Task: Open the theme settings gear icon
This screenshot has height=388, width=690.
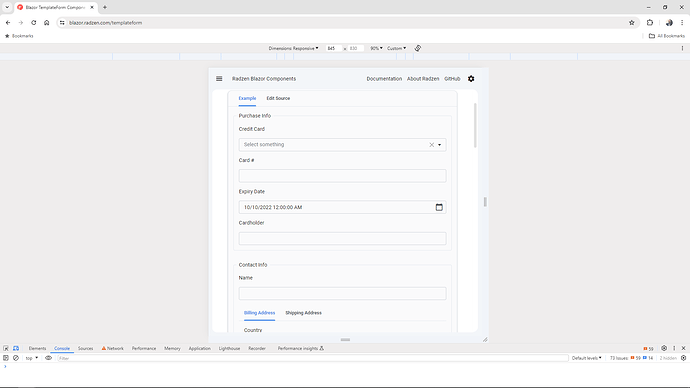Action: click(x=471, y=79)
